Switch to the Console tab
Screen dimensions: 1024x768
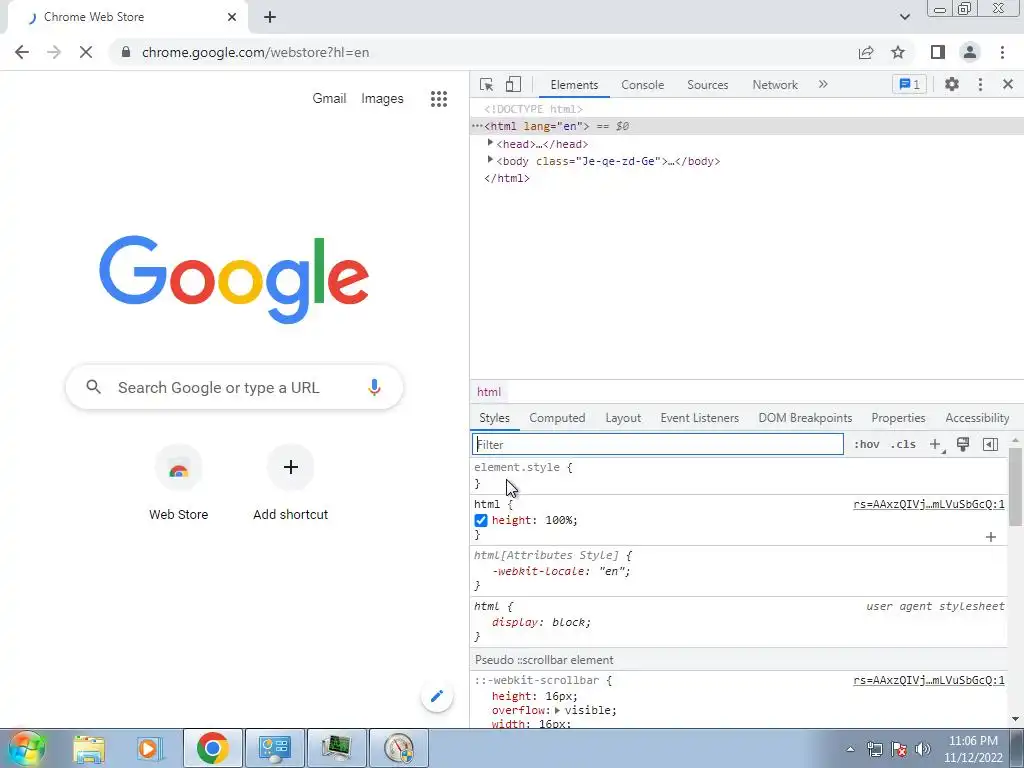(643, 85)
